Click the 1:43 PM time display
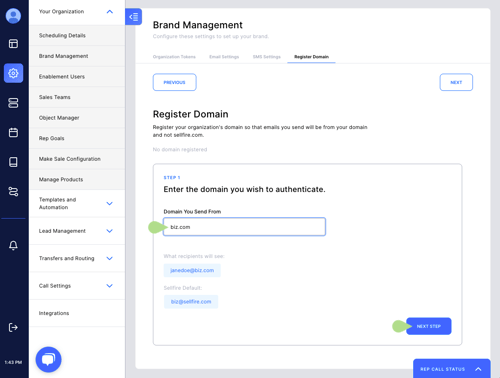 coord(13,362)
